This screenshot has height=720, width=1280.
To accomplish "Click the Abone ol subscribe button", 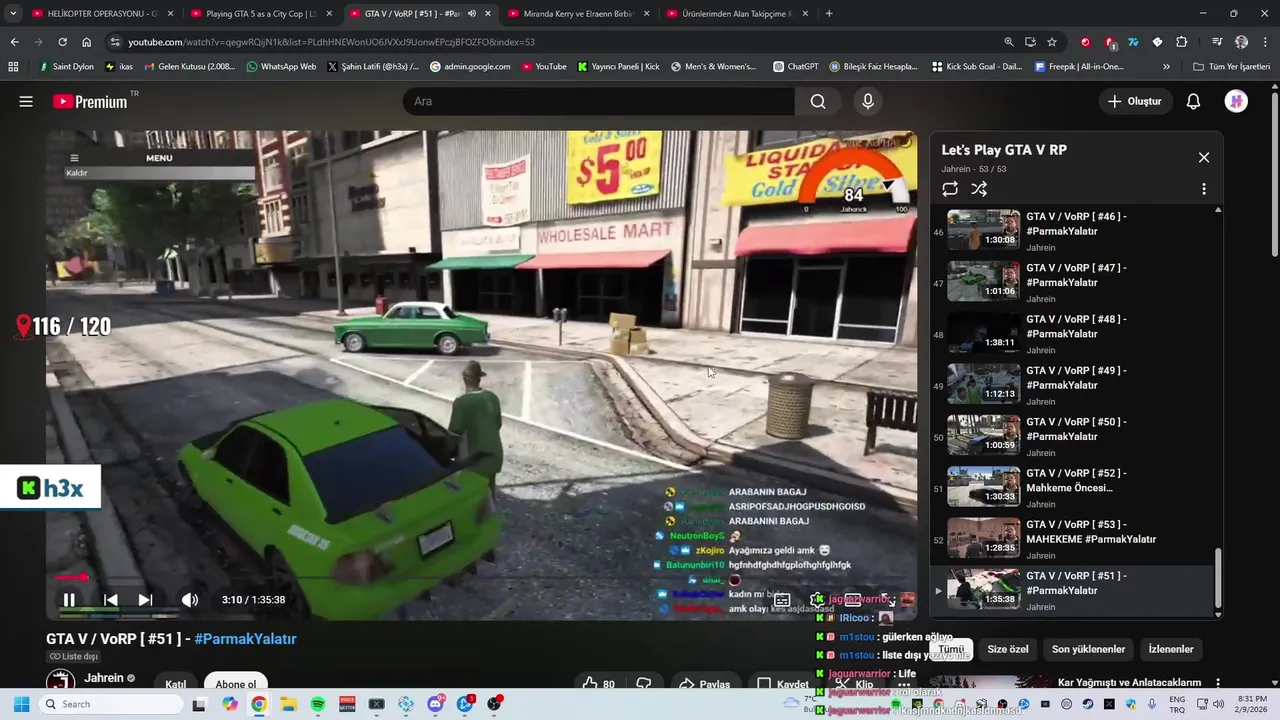I will 236,684.
